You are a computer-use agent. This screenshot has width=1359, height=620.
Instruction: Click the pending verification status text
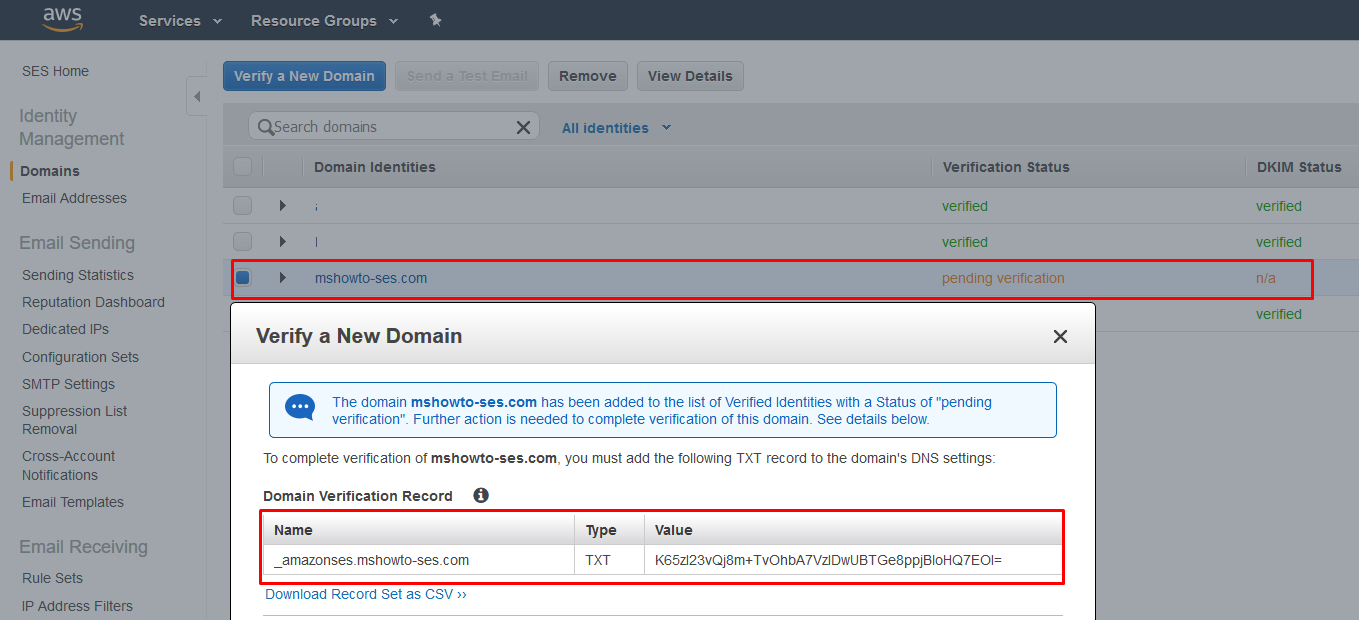[1003, 278]
